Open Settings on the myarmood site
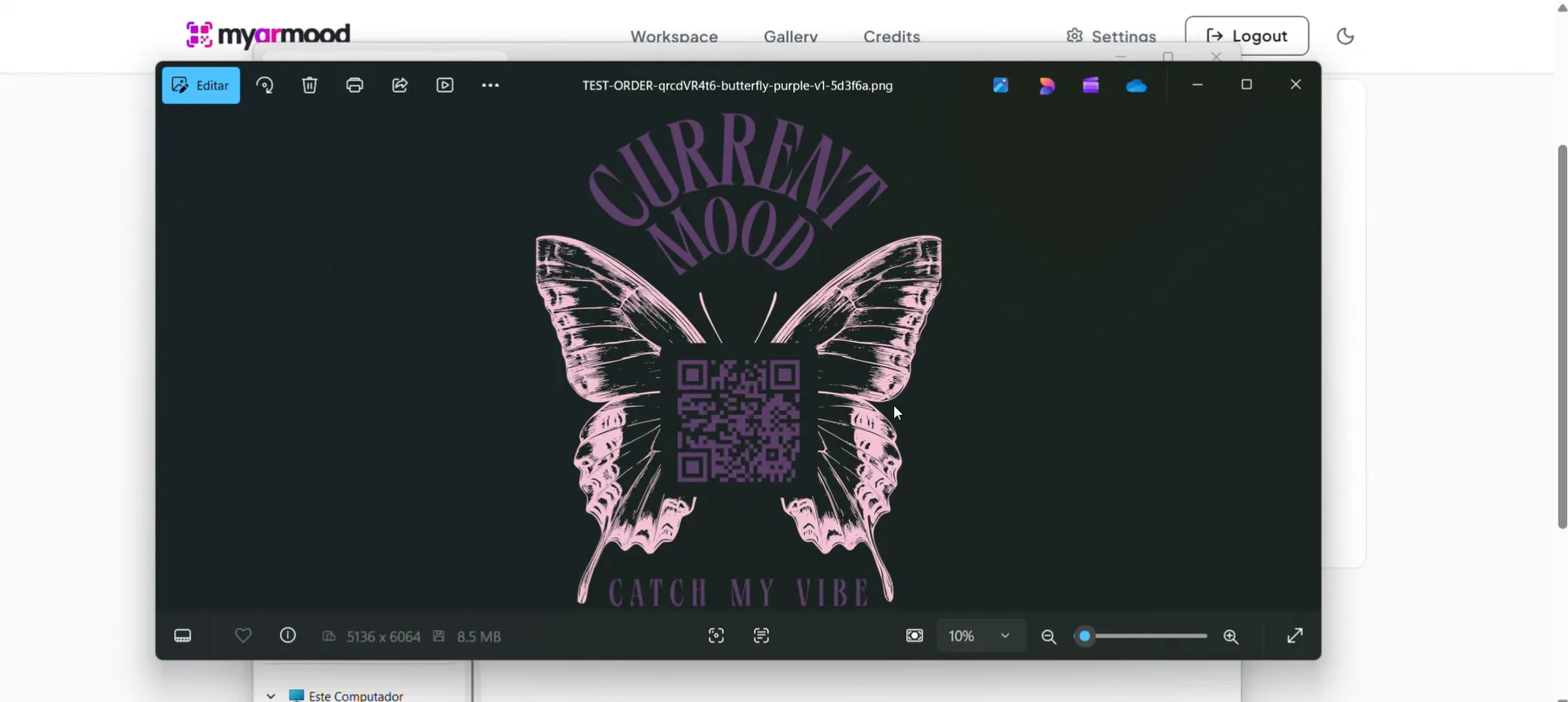Image resolution: width=1568 pixels, height=702 pixels. tap(1112, 36)
